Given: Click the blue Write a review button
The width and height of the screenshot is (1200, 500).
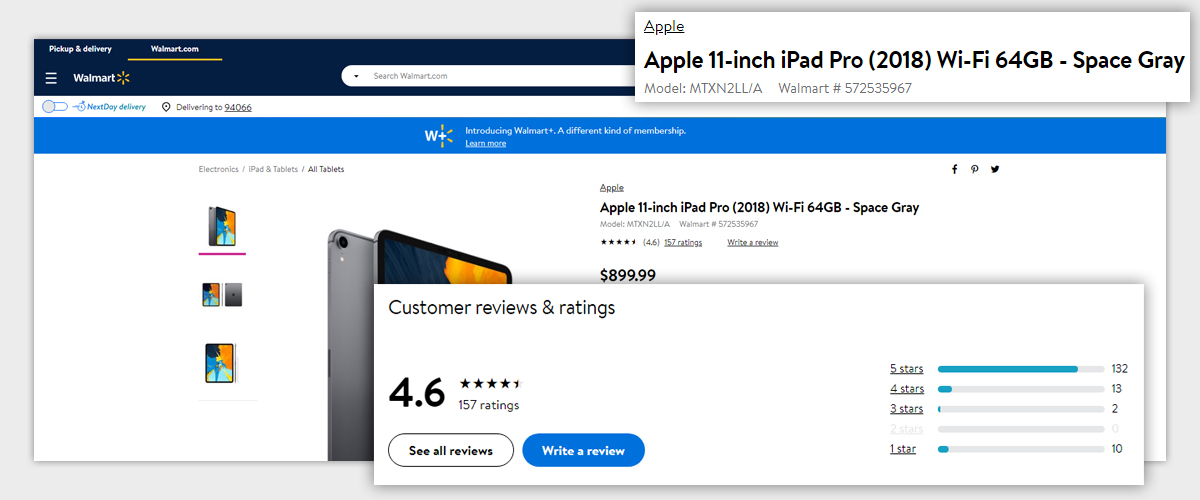Looking at the screenshot, I should coord(583,451).
